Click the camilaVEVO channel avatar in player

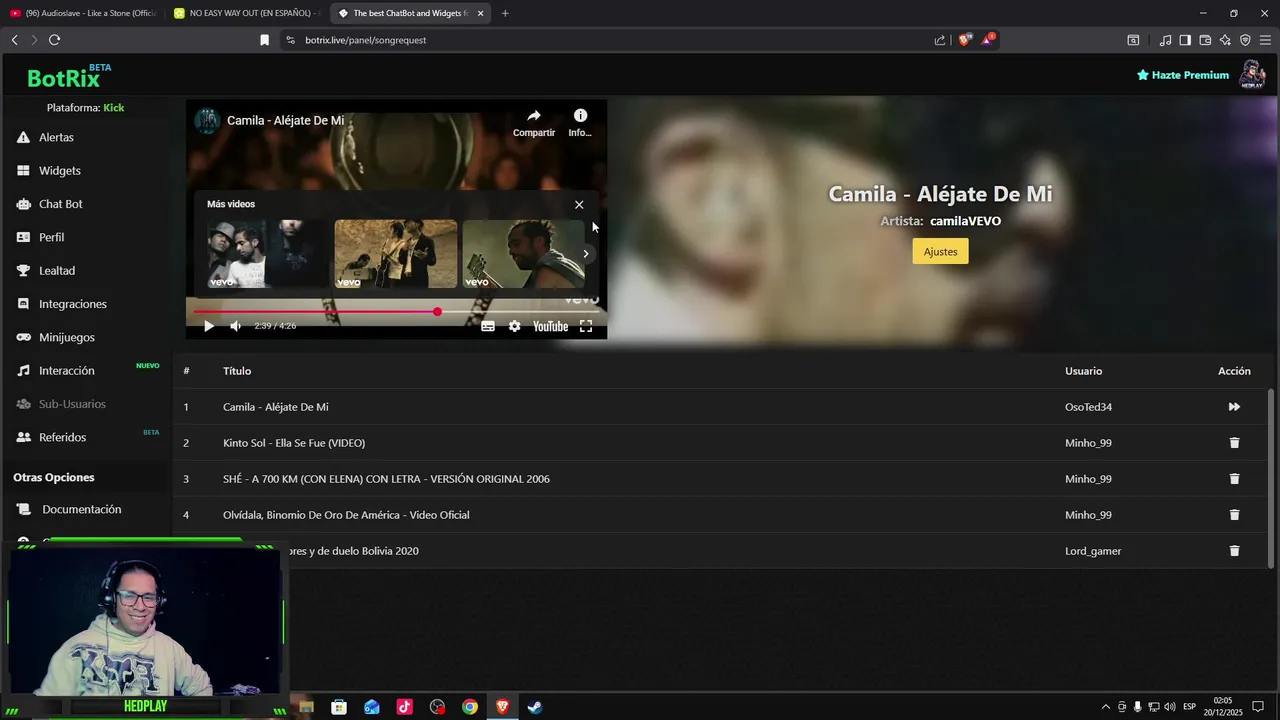(207, 121)
